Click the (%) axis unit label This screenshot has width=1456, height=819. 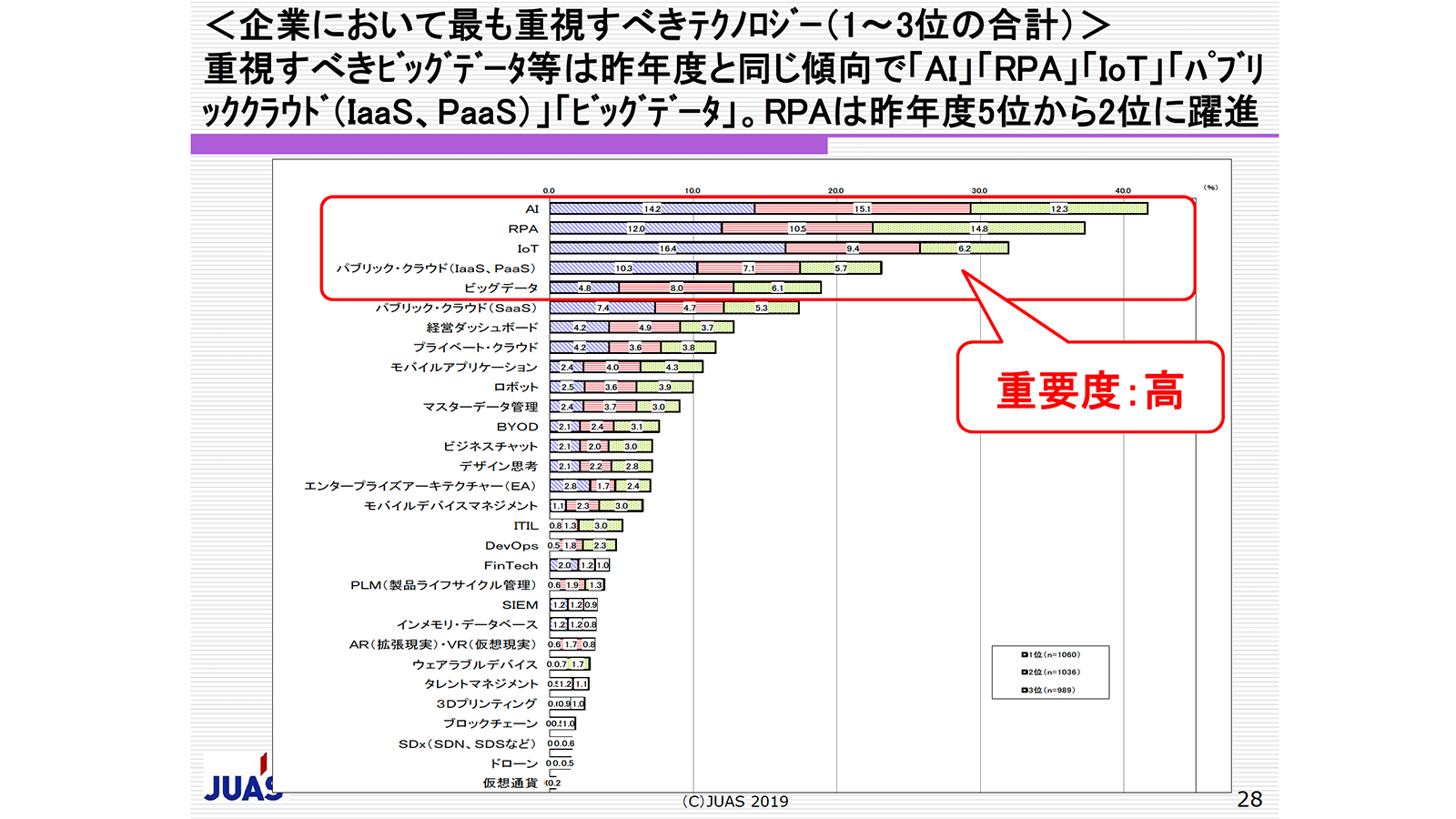[1210, 187]
